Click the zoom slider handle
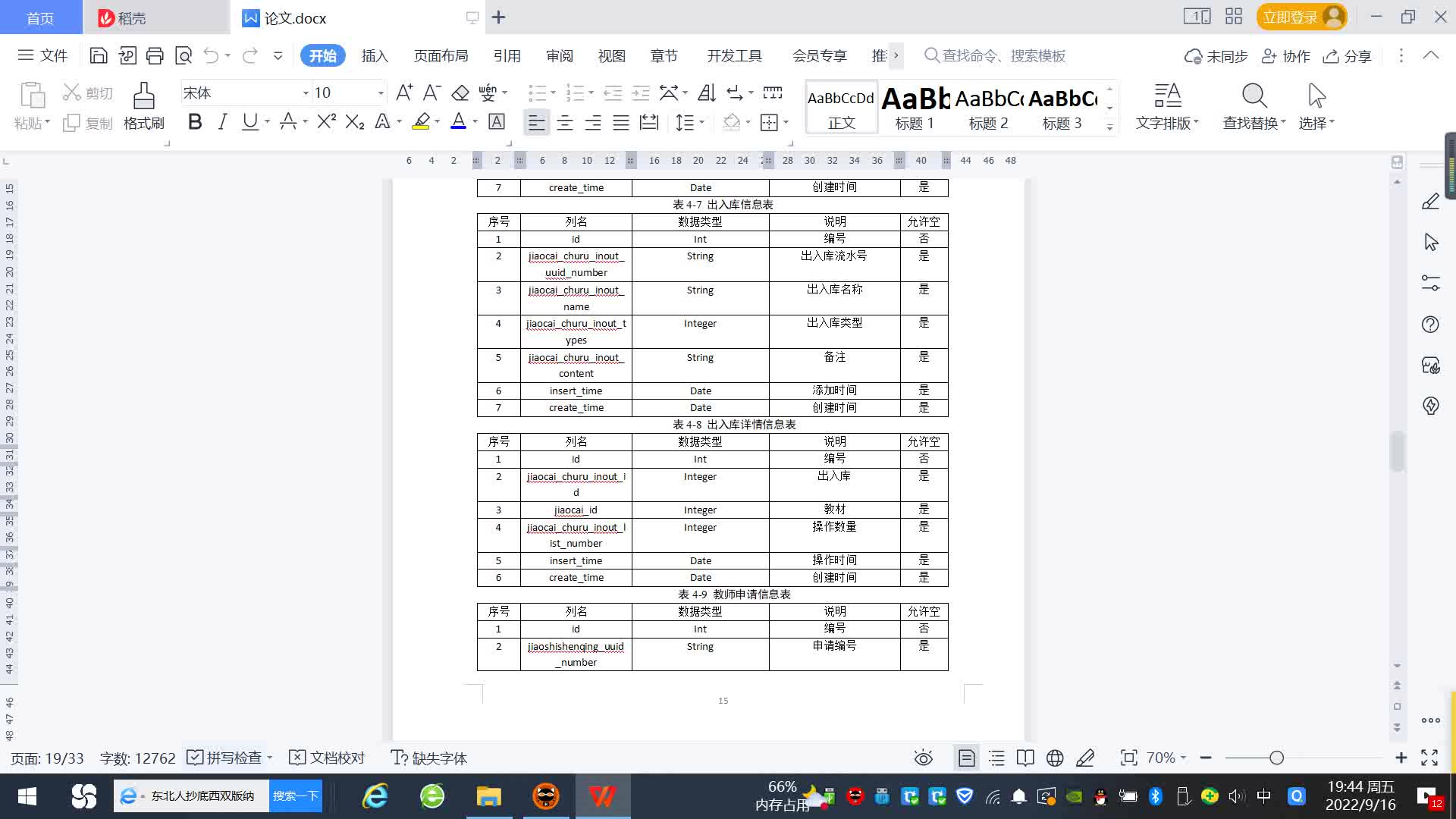1456x819 pixels. (1276, 758)
